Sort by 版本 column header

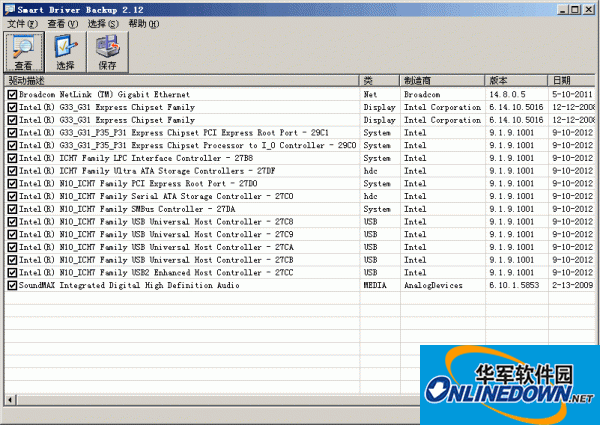(517, 80)
